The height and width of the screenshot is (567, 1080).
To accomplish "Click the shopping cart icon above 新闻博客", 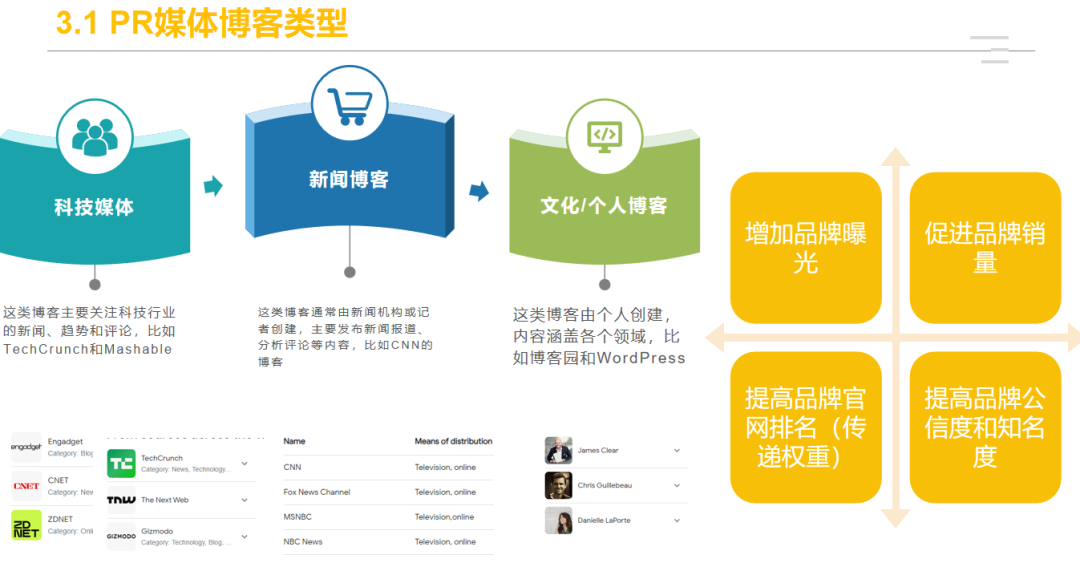I will click(x=350, y=107).
